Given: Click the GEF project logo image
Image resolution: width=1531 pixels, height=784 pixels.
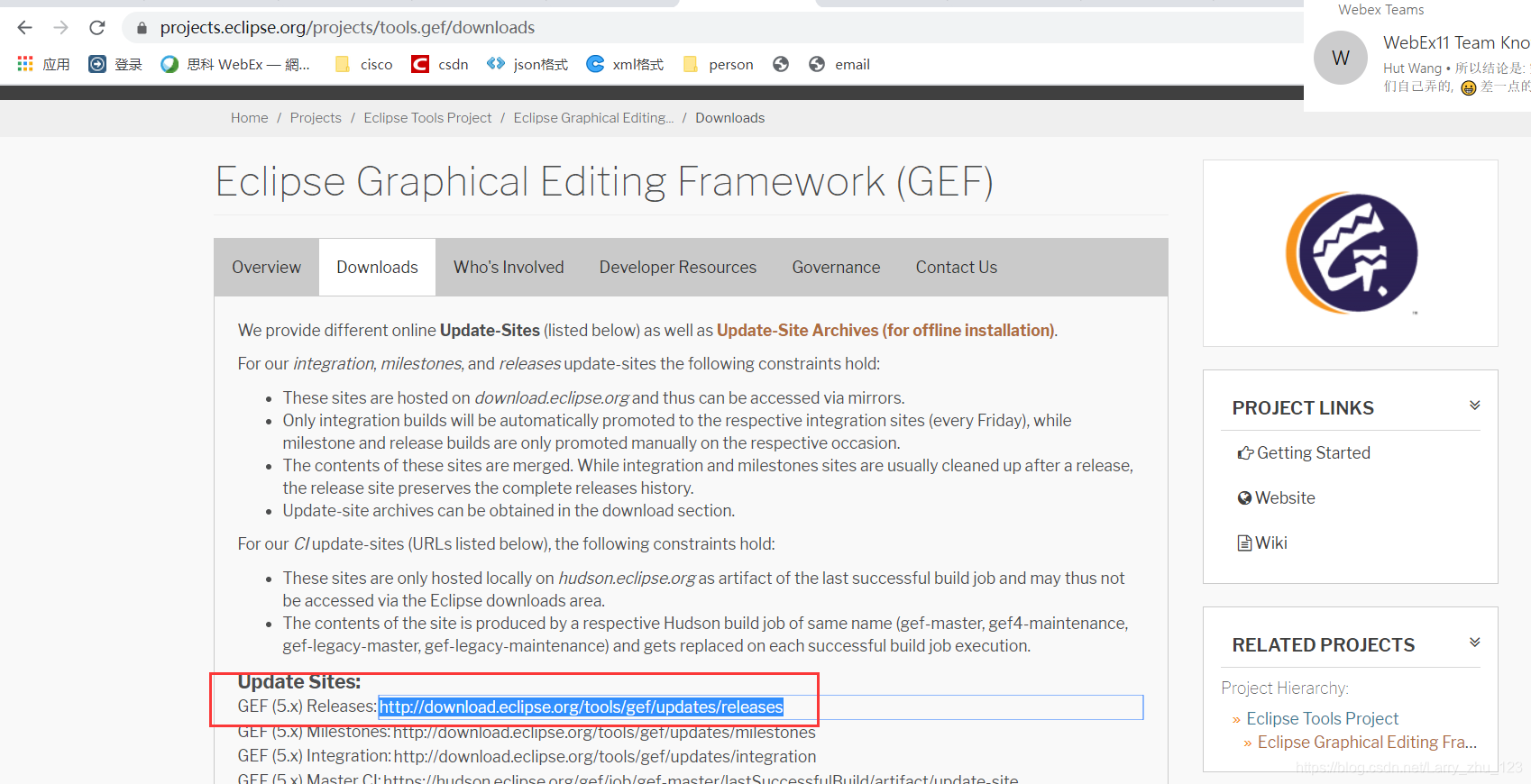Looking at the screenshot, I should pyautogui.click(x=1351, y=252).
